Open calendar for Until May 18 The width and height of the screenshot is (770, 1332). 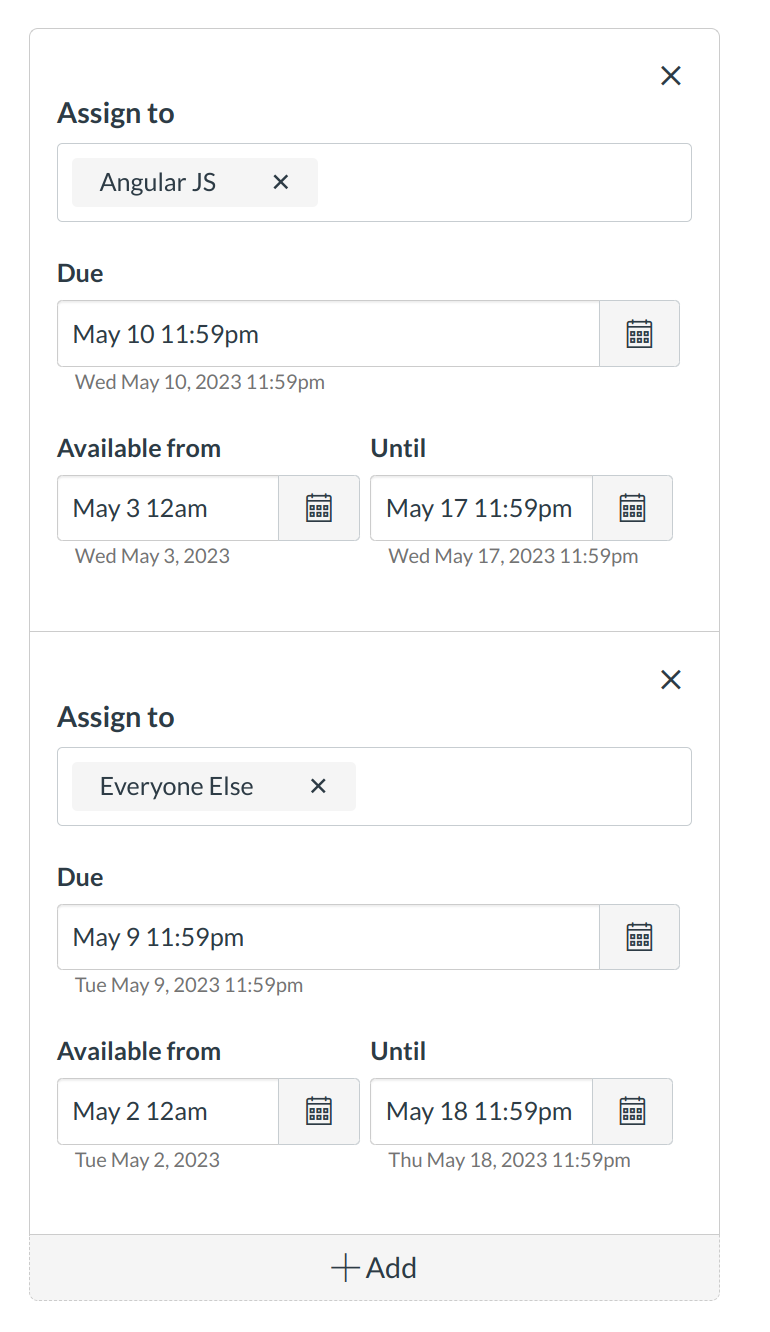632,1111
